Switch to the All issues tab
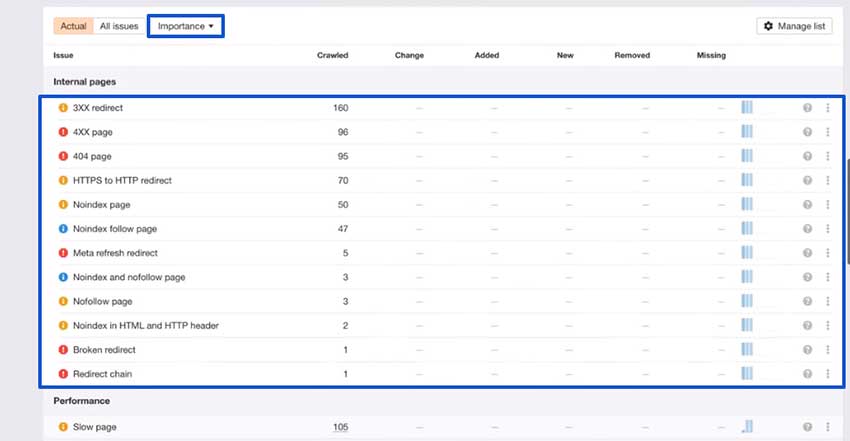The image size is (850, 441). 119,26
